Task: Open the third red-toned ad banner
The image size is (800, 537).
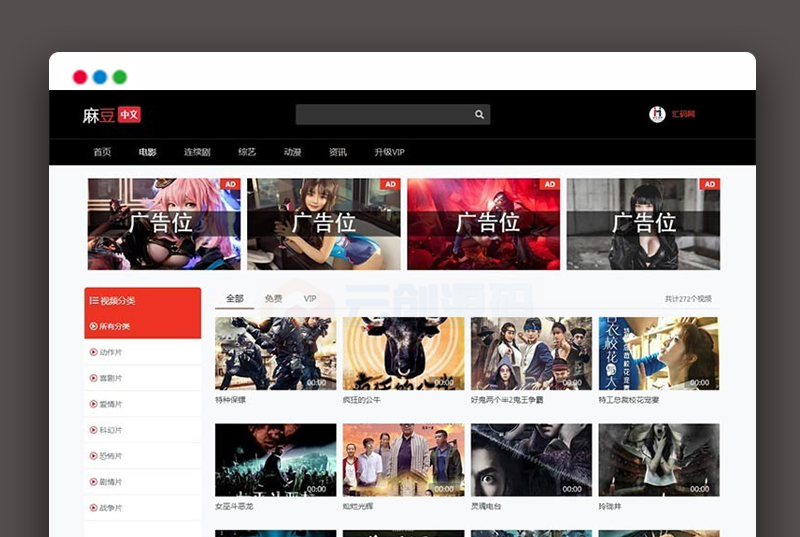Action: (483, 224)
